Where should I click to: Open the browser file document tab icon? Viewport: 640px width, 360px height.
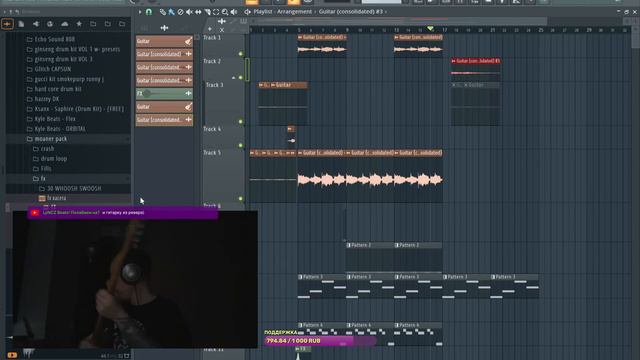pos(21,24)
